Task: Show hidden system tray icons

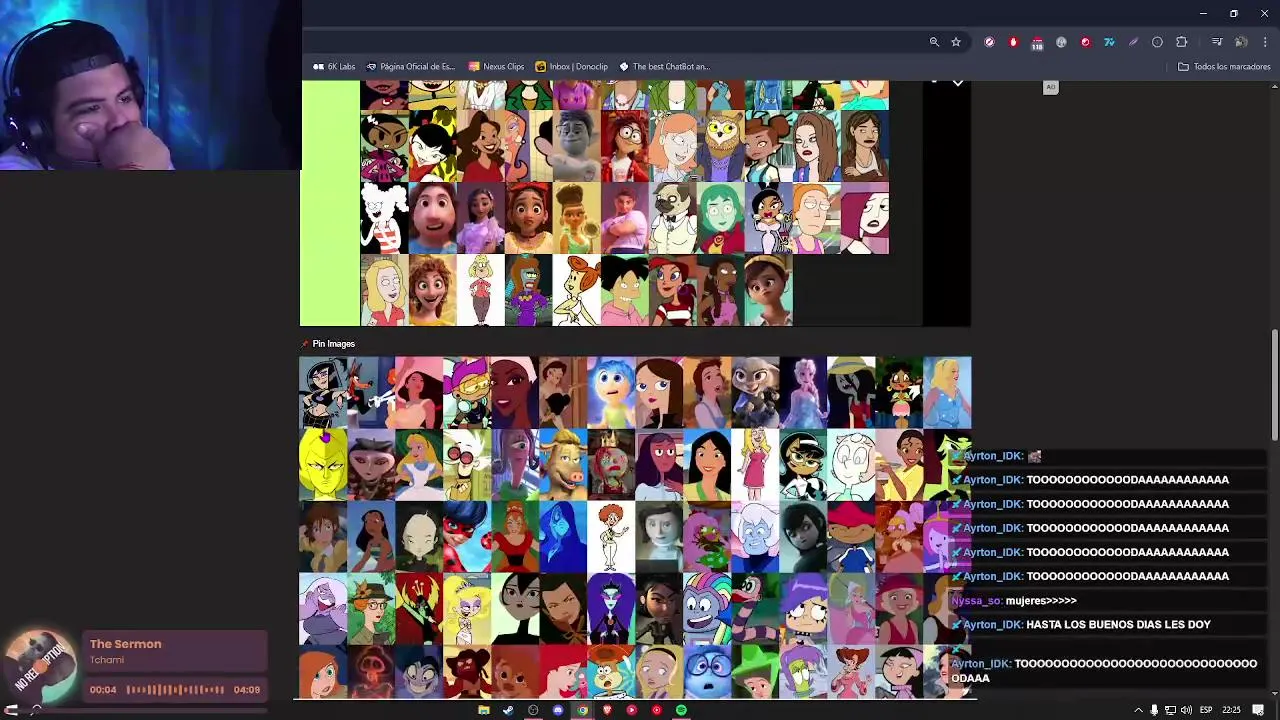Action: pos(1138,710)
